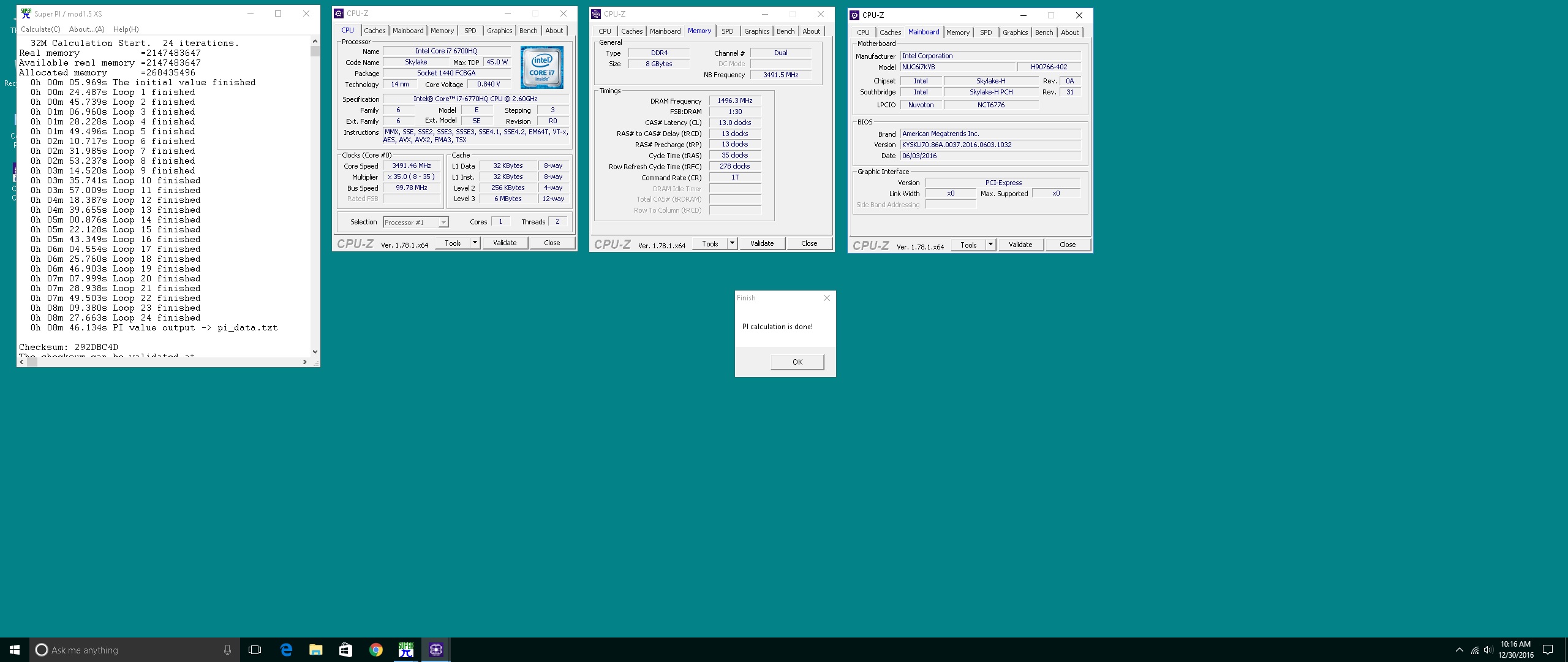Expand Tools dropdown arrow in first CPU-Z
This screenshot has height=662, width=1568.
[x=475, y=243]
